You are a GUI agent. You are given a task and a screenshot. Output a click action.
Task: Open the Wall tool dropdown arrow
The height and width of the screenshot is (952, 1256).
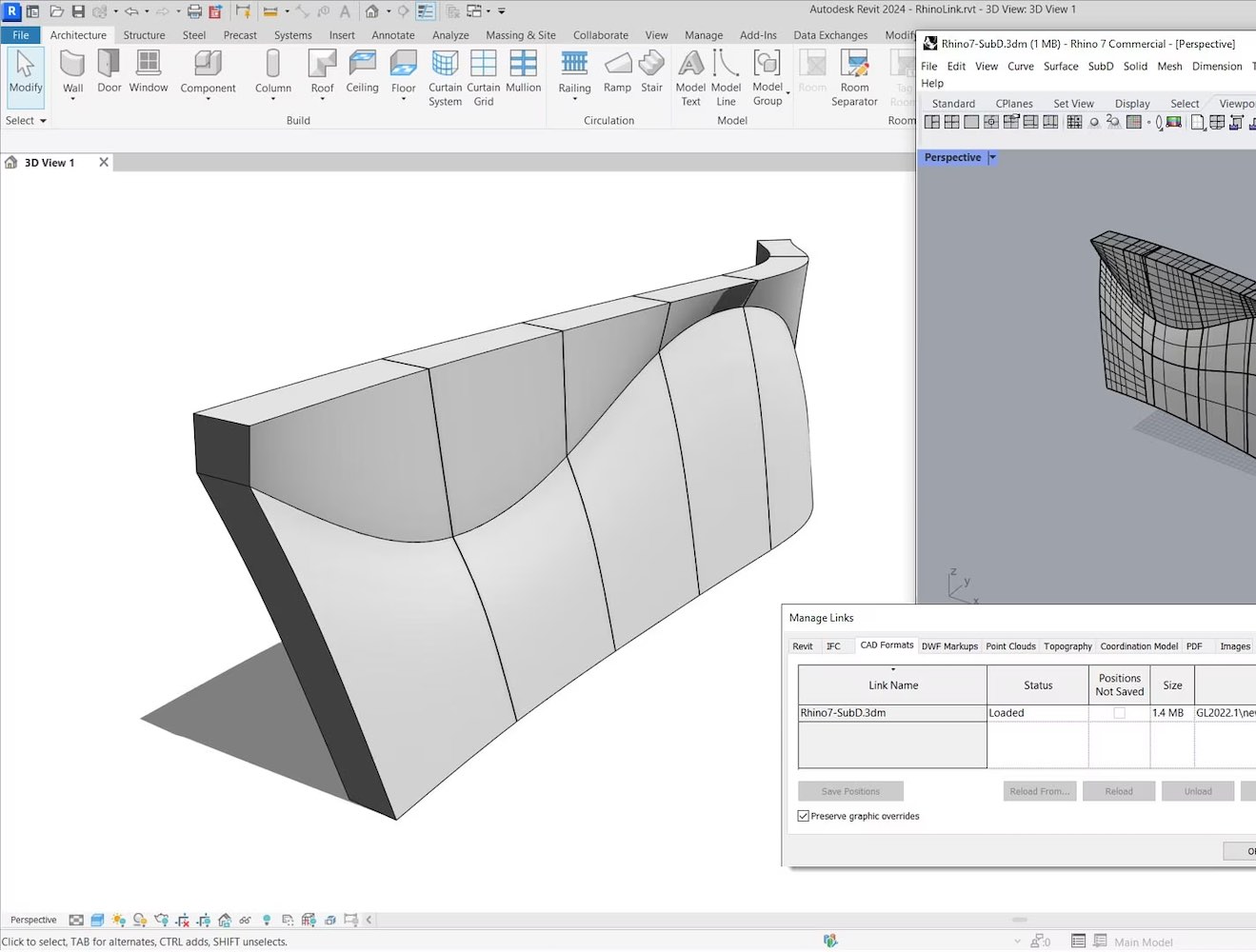pos(72,99)
